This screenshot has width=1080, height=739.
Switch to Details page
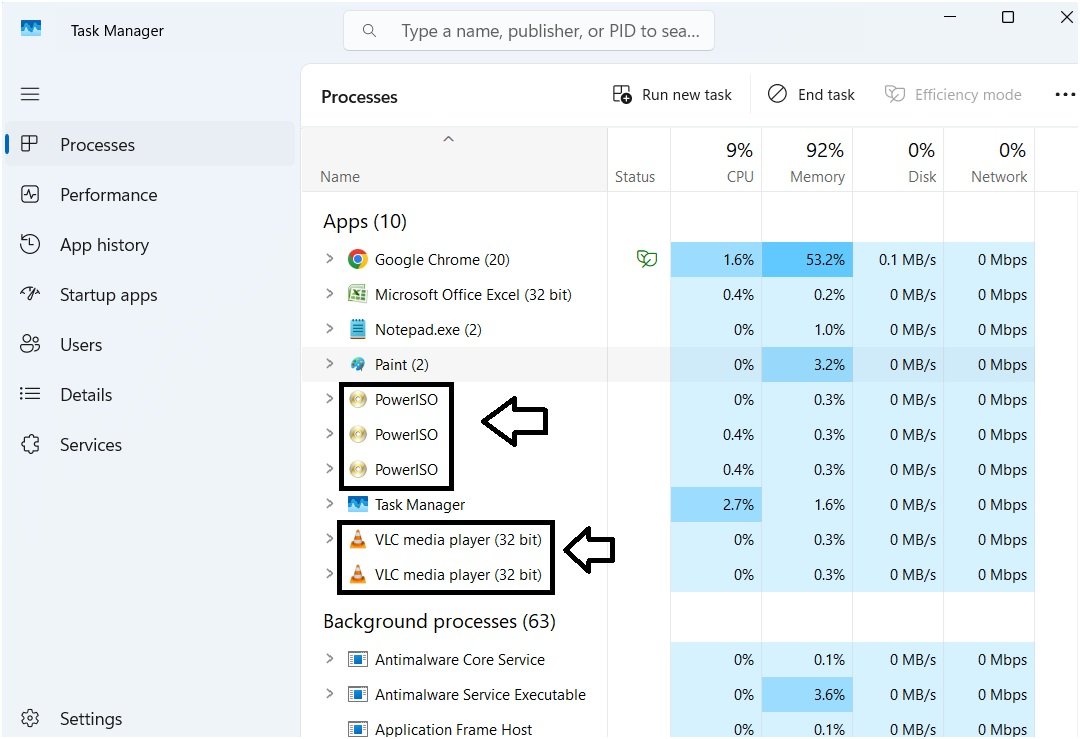(x=150, y=395)
